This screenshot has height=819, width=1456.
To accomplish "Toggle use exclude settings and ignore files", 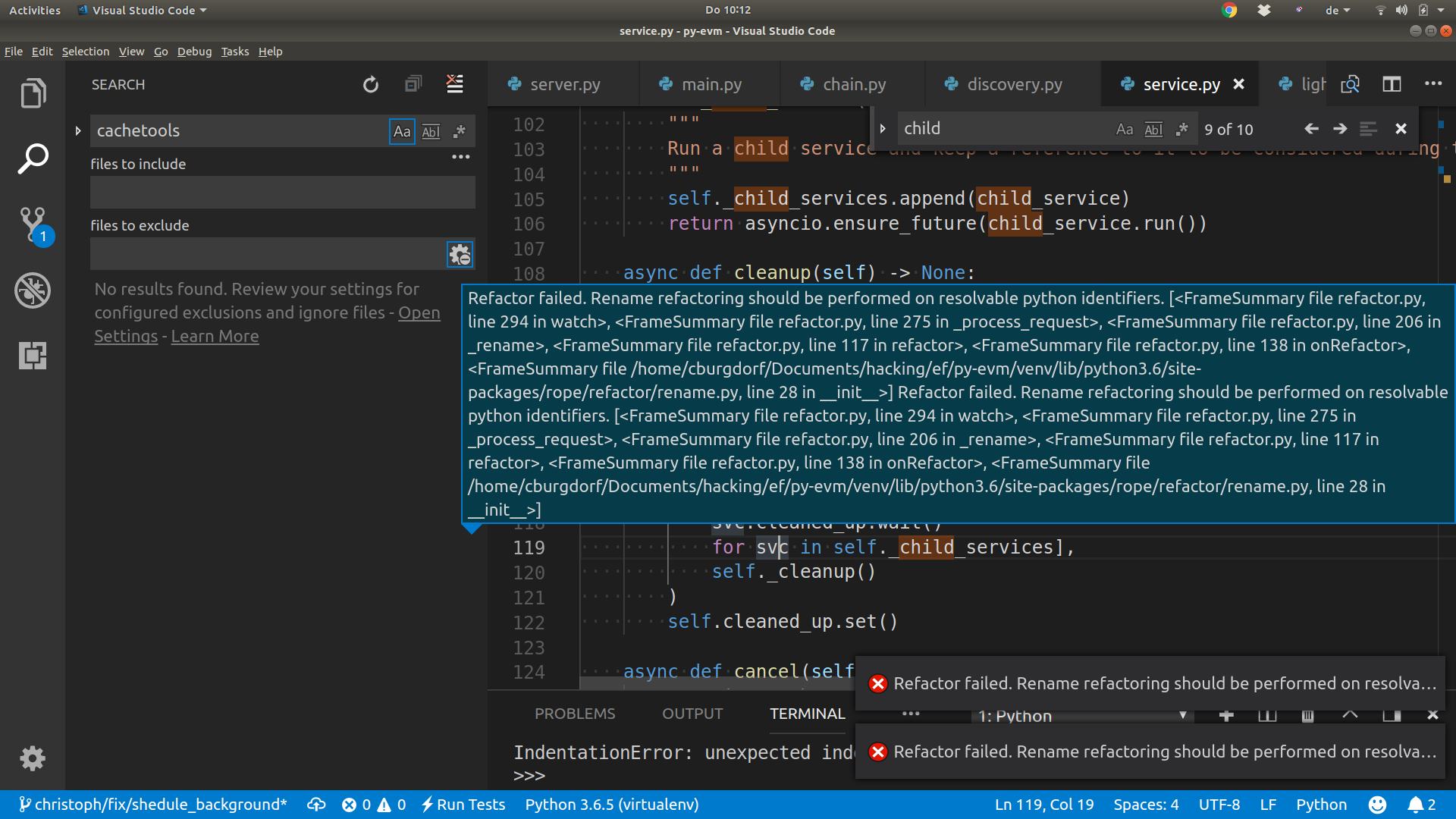I will [460, 254].
